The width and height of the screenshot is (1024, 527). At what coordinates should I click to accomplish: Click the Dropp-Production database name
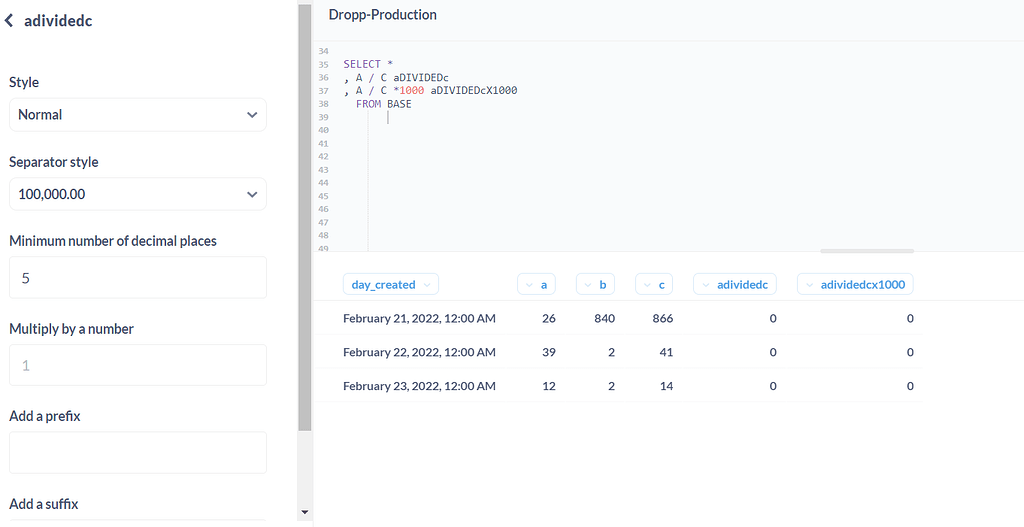coord(383,14)
